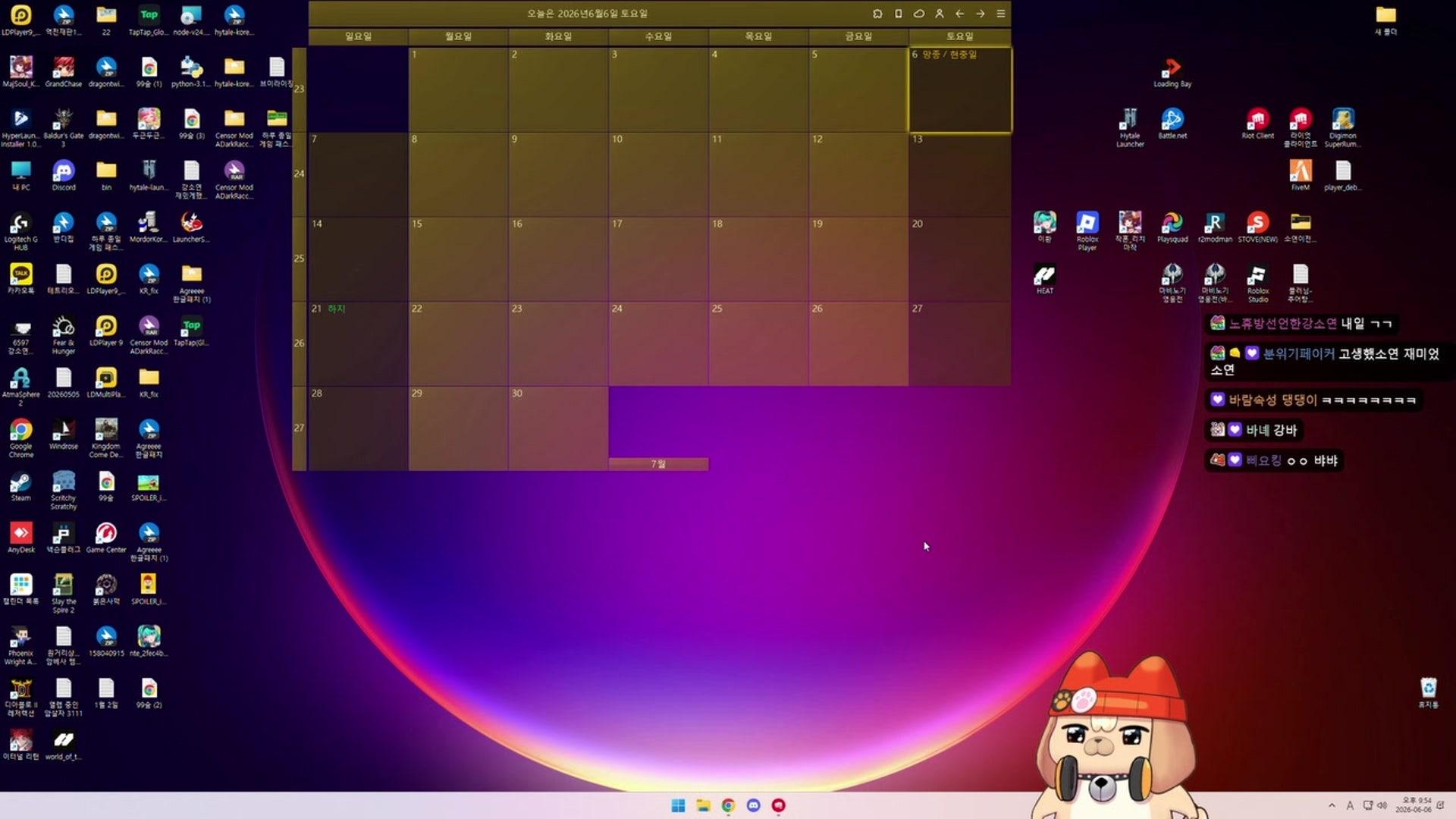The width and height of the screenshot is (1456, 819).
Task: Open Baldur's Gate 3 desktop shortcut
Action: (64, 127)
